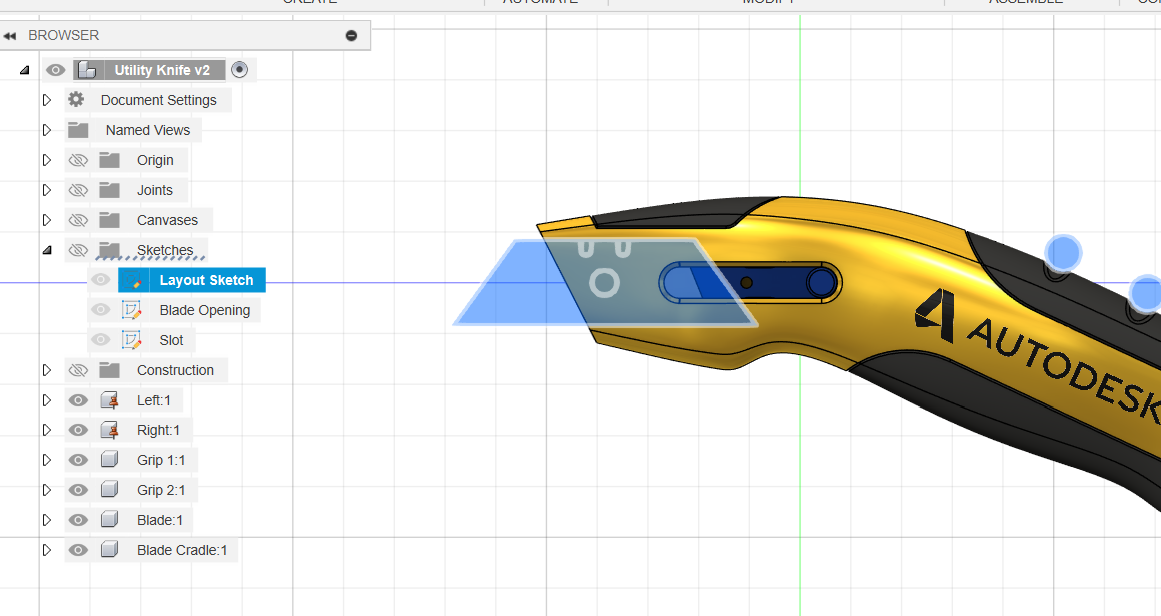Click the Grip 2:1 component cube icon
This screenshot has height=616, width=1161.
[110, 490]
